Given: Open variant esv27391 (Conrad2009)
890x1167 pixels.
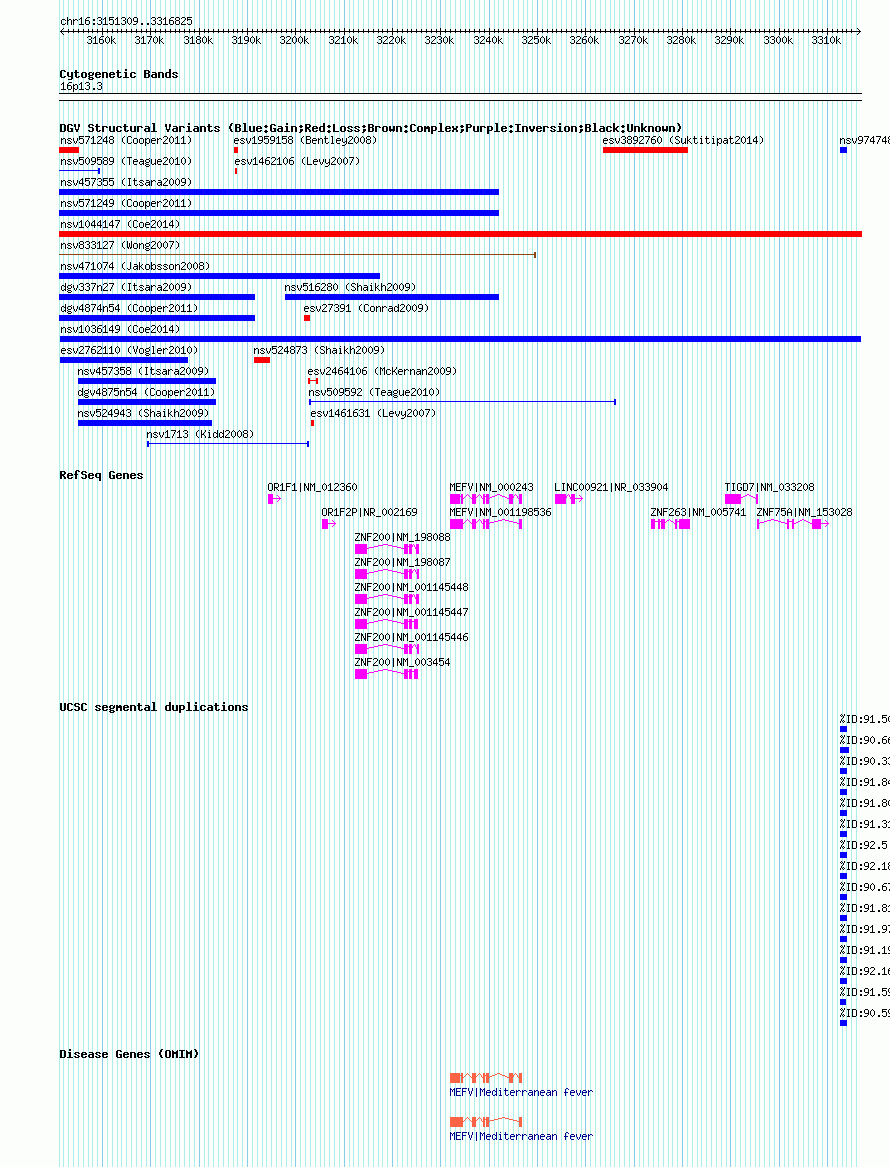Looking at the screenshot, I should [x=366, y=307].
